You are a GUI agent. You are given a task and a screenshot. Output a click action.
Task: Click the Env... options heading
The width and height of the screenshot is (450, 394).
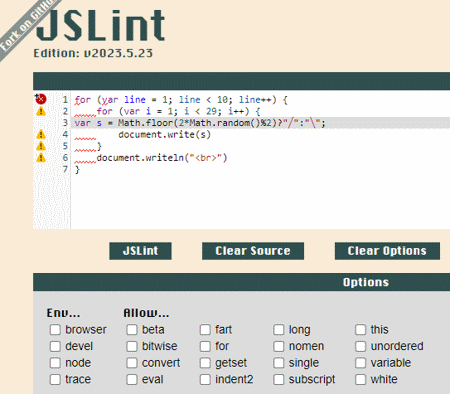tap(63, 313)
